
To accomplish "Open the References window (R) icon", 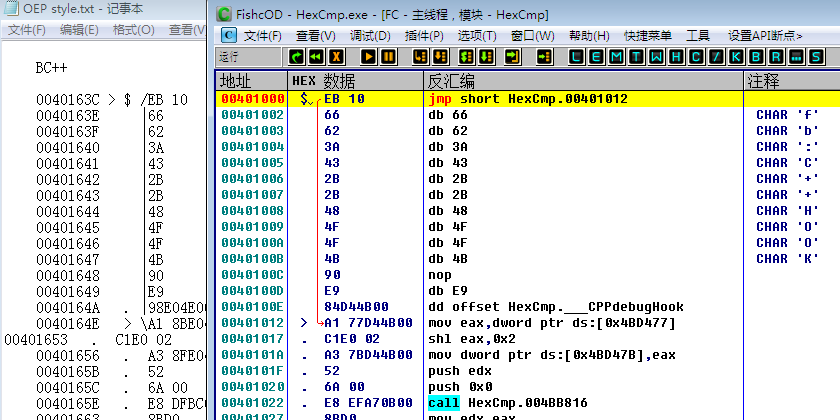I will (x=778, y=57).
